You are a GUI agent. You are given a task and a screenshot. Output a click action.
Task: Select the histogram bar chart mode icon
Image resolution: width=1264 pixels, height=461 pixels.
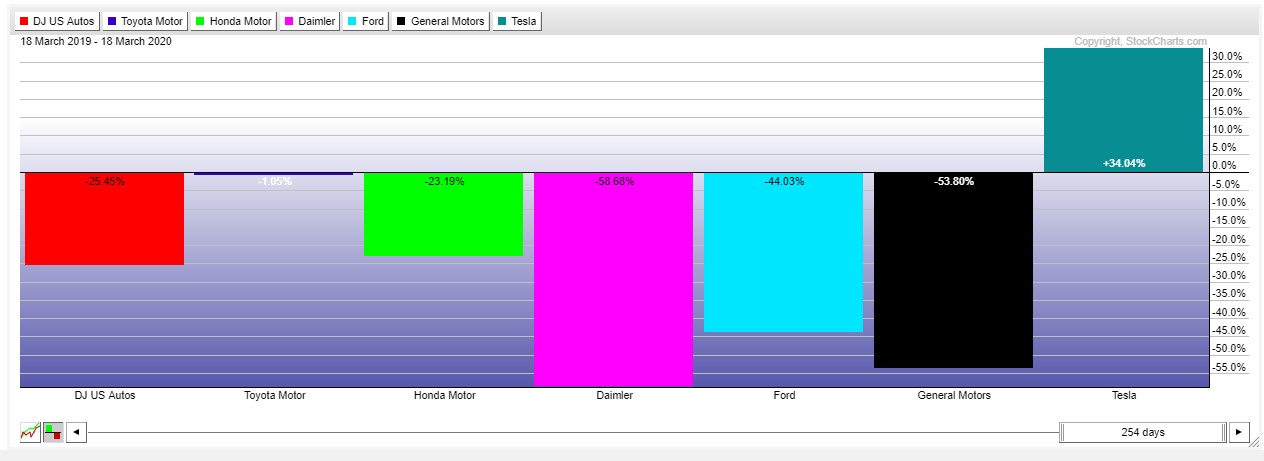tap(53, 432)
